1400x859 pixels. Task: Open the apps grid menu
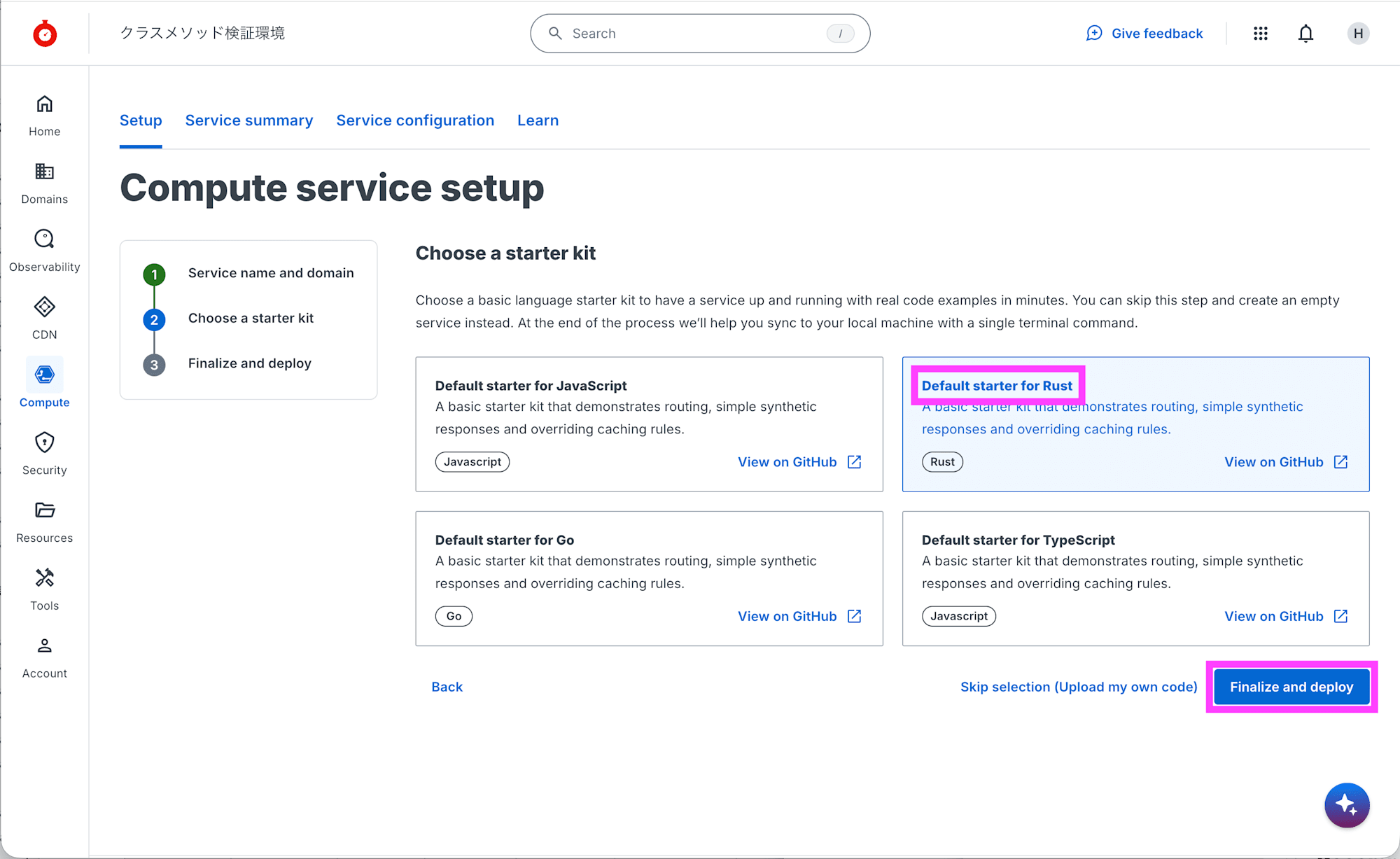[x=1260, y=34]
